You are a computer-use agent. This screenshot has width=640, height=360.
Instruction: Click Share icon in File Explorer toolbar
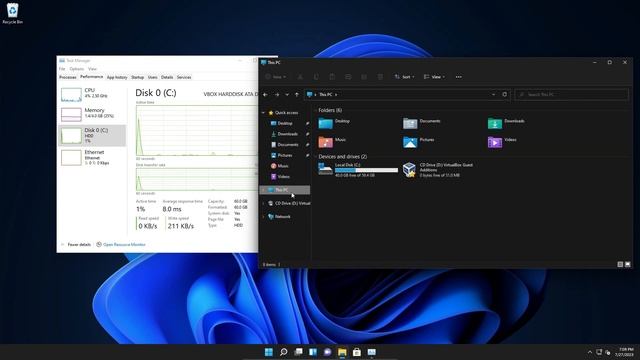coord(364,77)
